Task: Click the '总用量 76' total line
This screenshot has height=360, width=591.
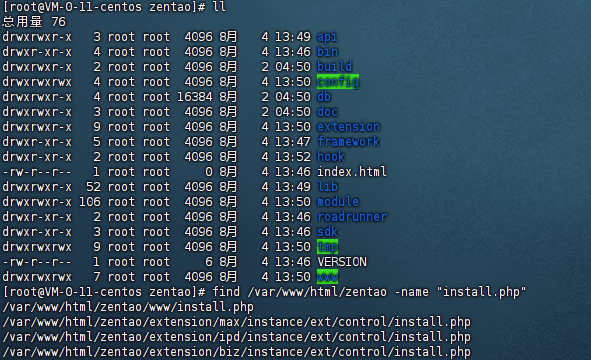Action: (x=34, y=22)
